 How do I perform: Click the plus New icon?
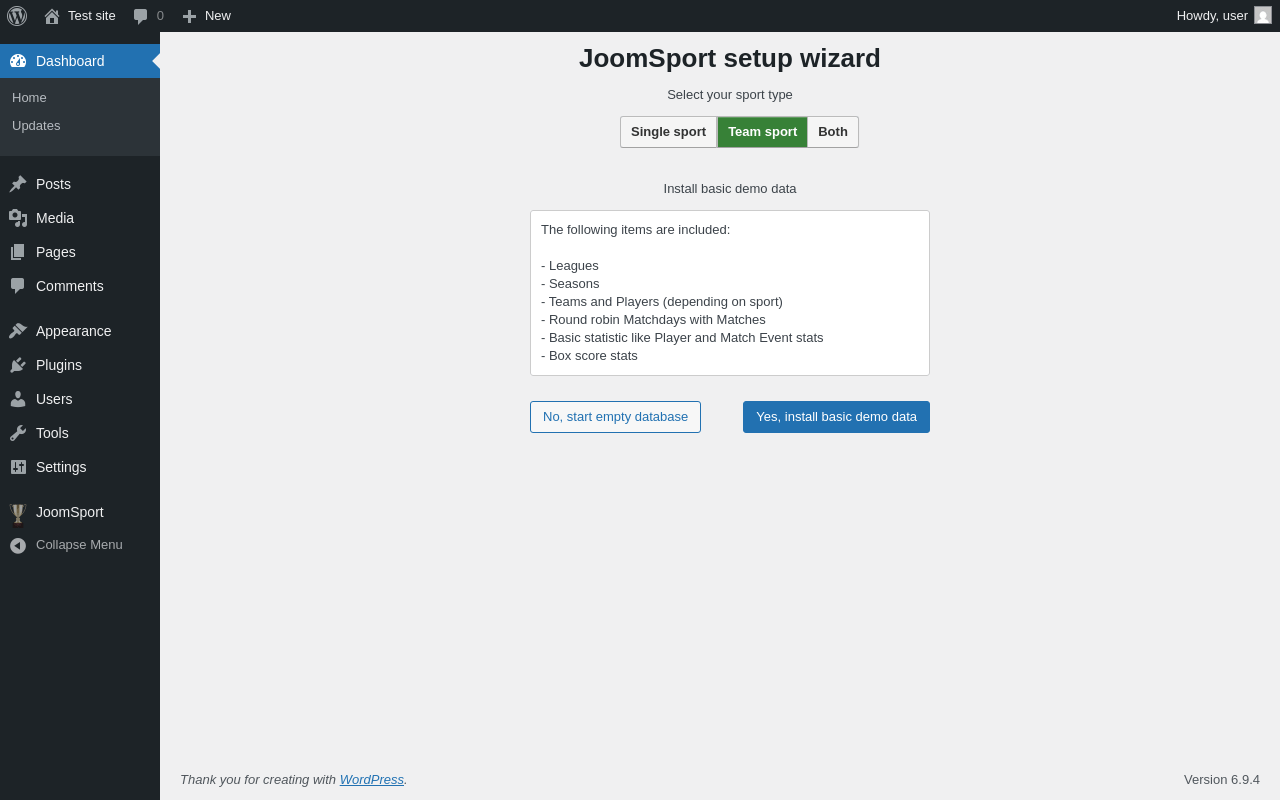pos(189,16)
